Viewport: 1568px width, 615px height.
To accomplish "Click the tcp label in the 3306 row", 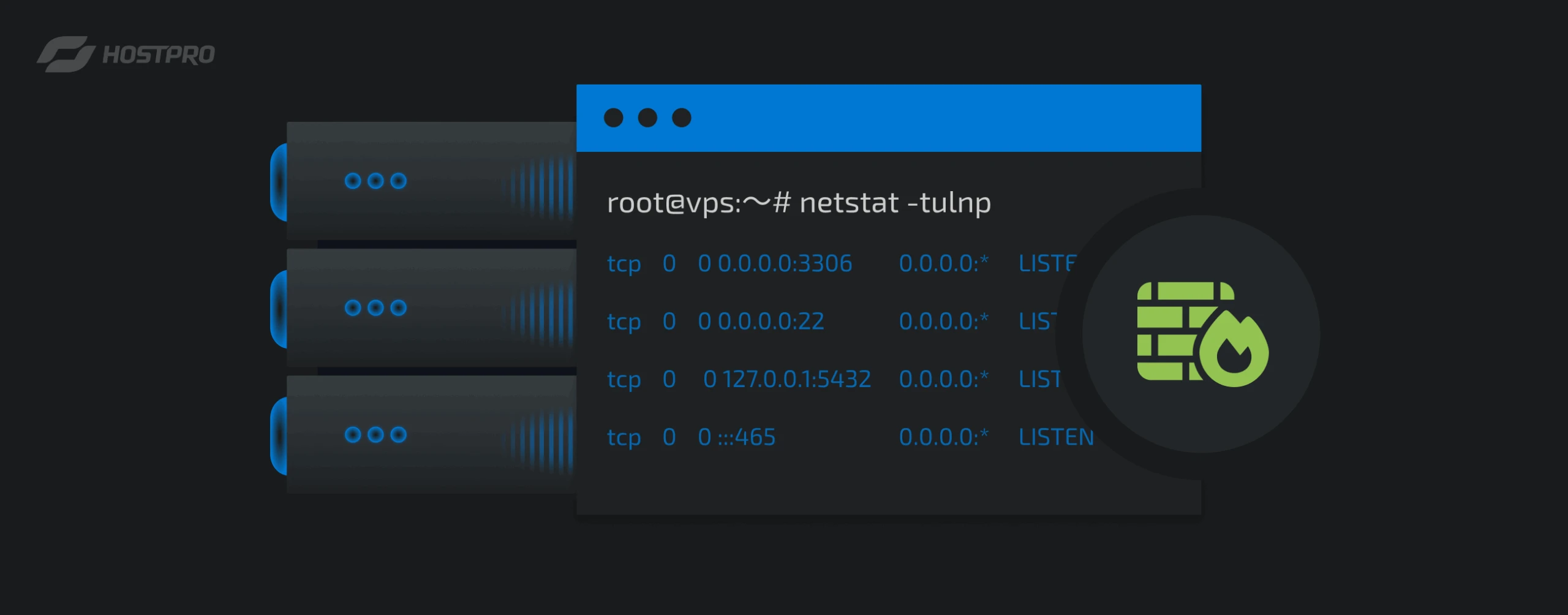I will point(624,264).
